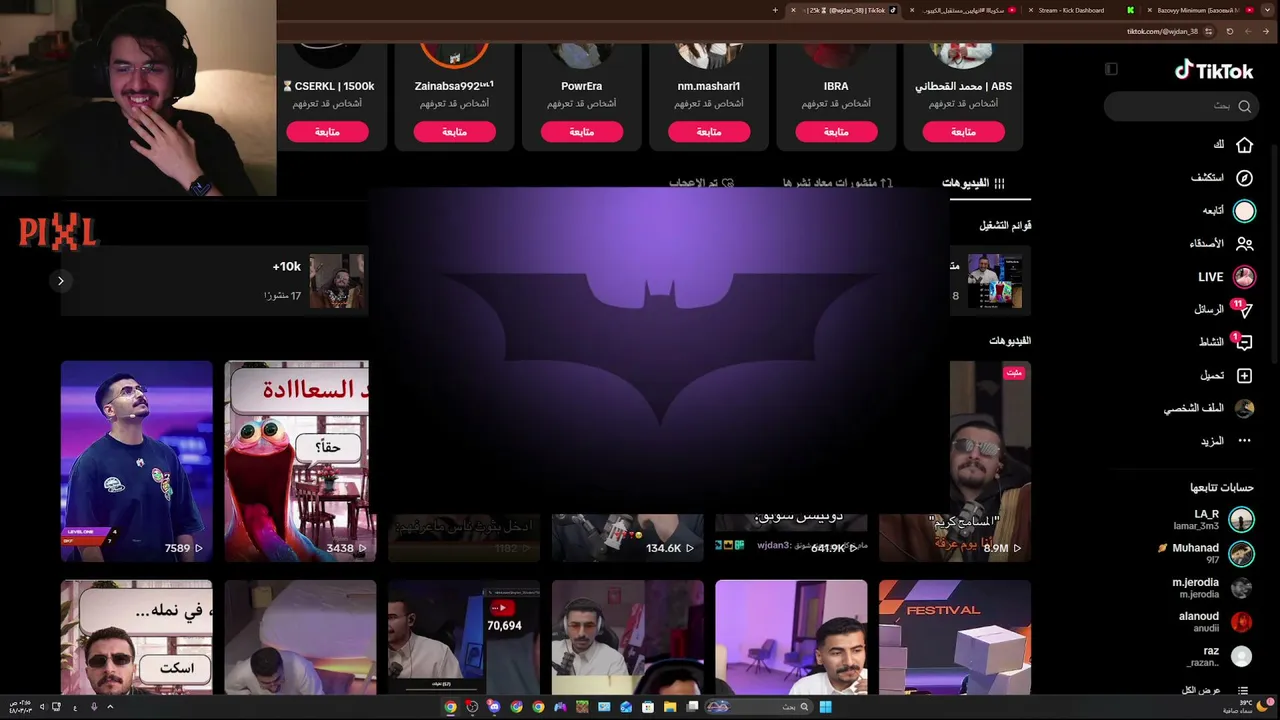Follow the IBRA suggested account
This screenshot has width=1280, height=720.
[836, 132]
